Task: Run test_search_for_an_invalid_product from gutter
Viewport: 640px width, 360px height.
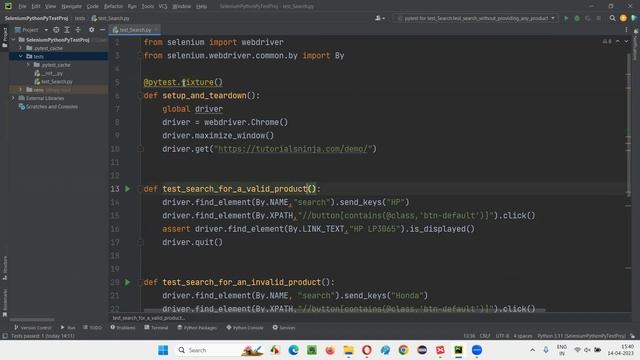Action: point(127,282)
